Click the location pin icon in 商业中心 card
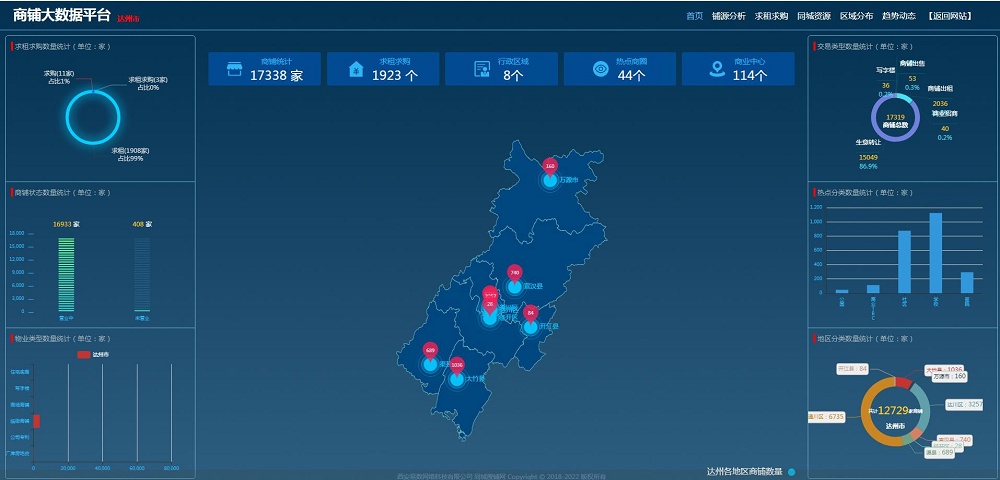The width and height of the screenshot is (1000, 480). pyautogui.click(x=717, y=69)
